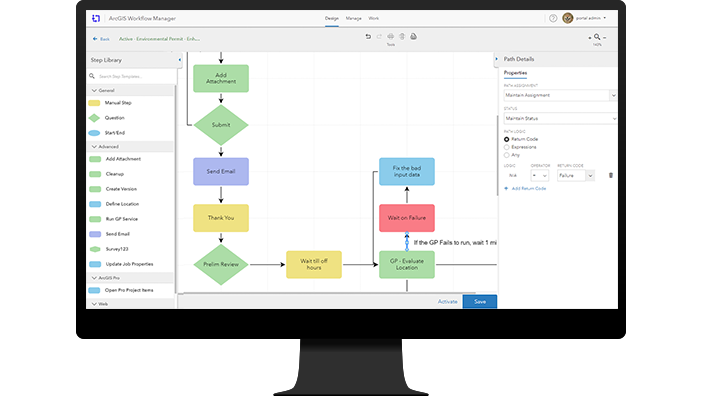
Task: Click the undo arrow in toolbar
Action: click(368, 37)
